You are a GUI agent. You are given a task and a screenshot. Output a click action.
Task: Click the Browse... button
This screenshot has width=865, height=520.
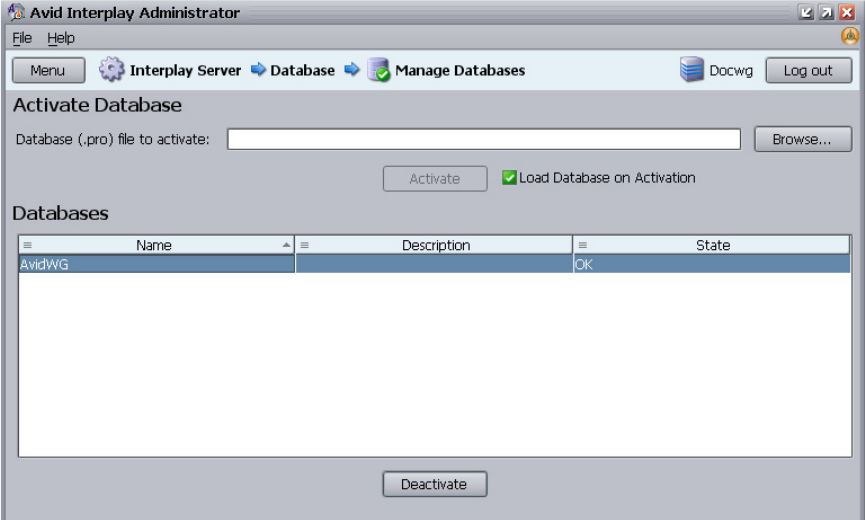[x=803, y=140]
